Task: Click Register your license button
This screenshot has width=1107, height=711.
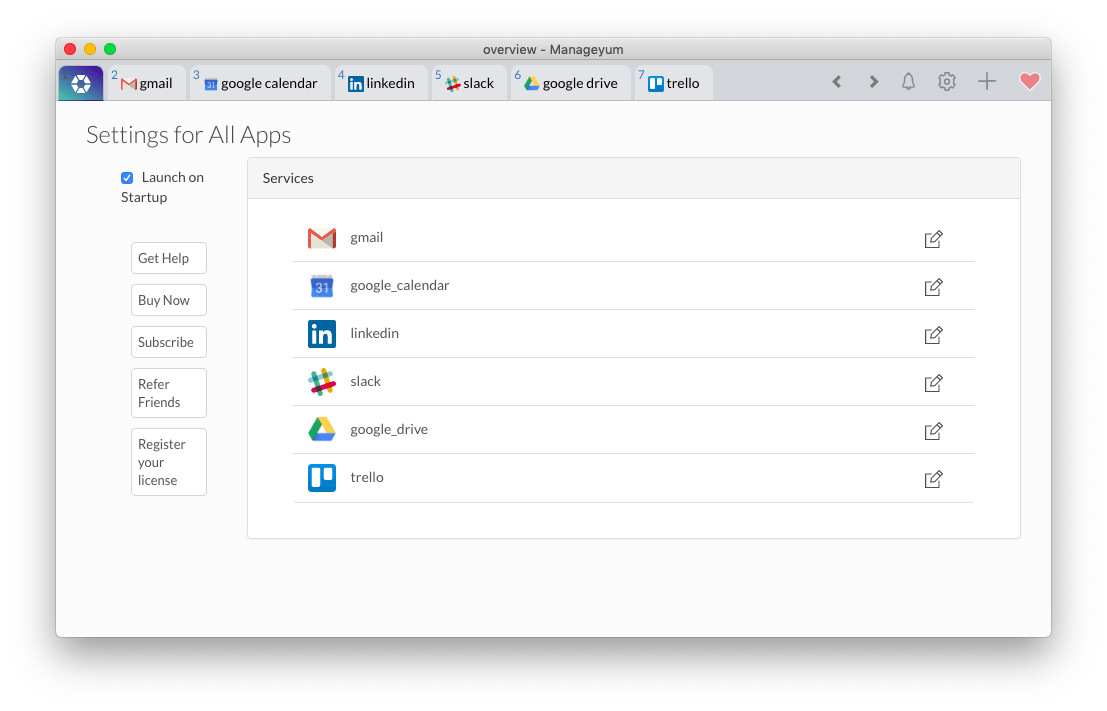Action: (x=169, y=462)
